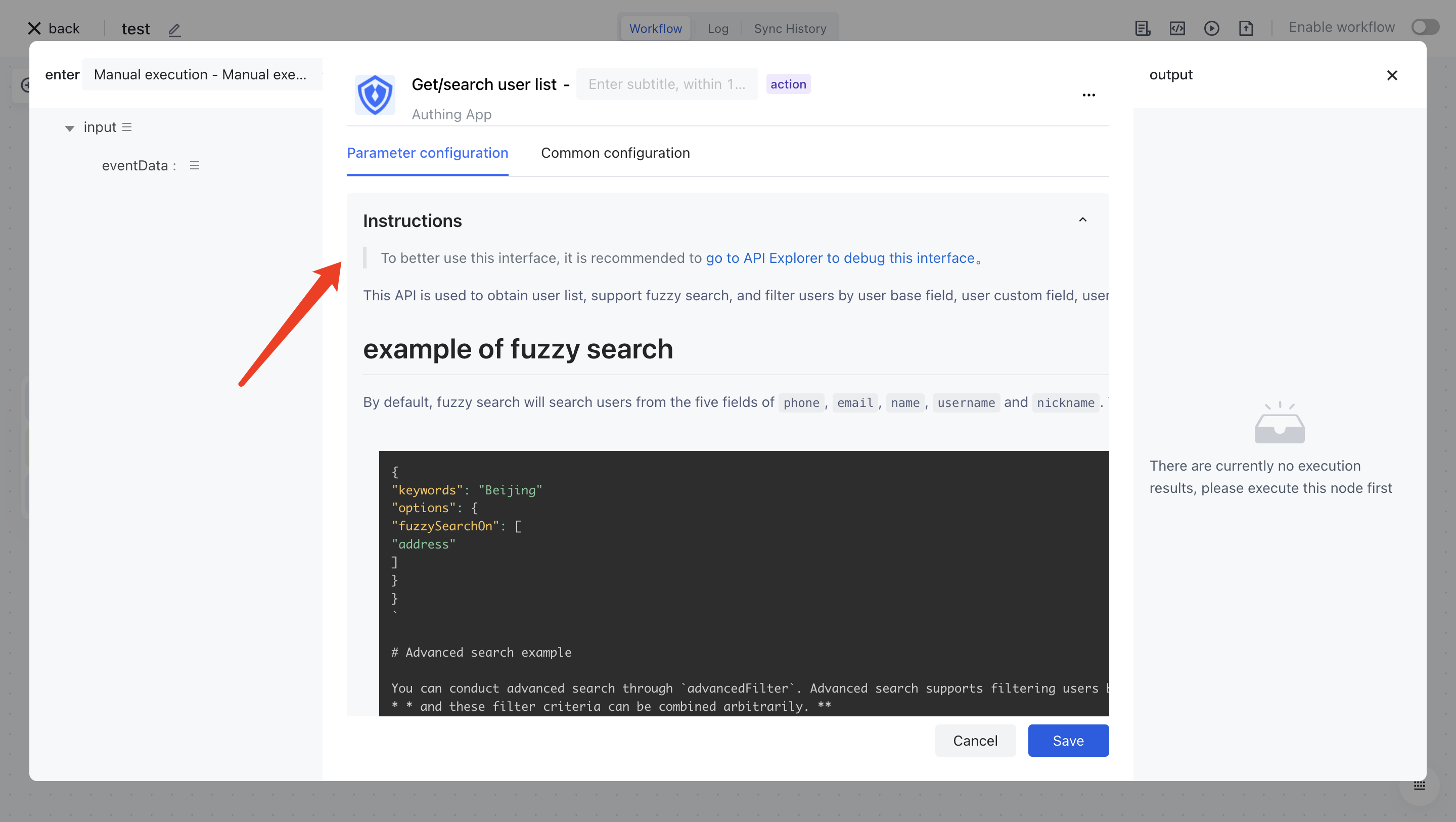1456x822 pixels.
Task: Close the node configuration dialog
Action: pos(1392,75)
